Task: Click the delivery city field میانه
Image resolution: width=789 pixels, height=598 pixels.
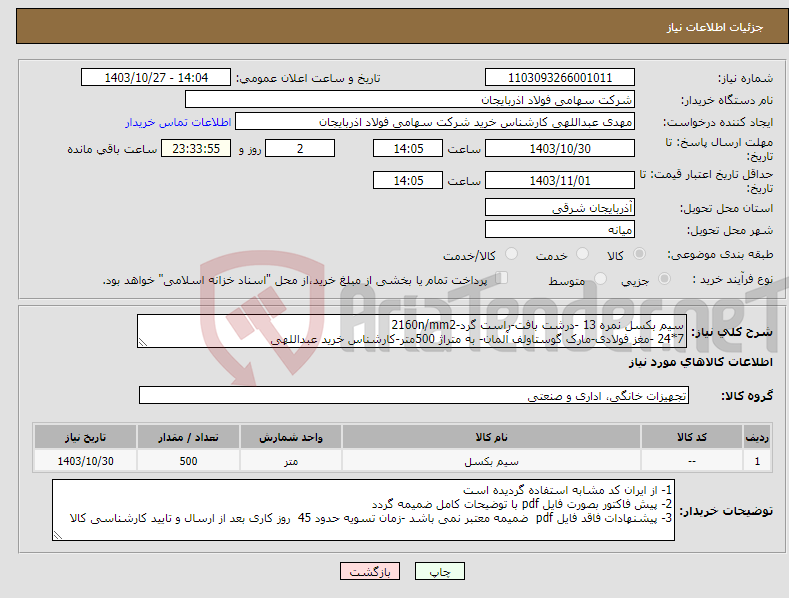Action: pyautogui.click(x=560, y=230)
